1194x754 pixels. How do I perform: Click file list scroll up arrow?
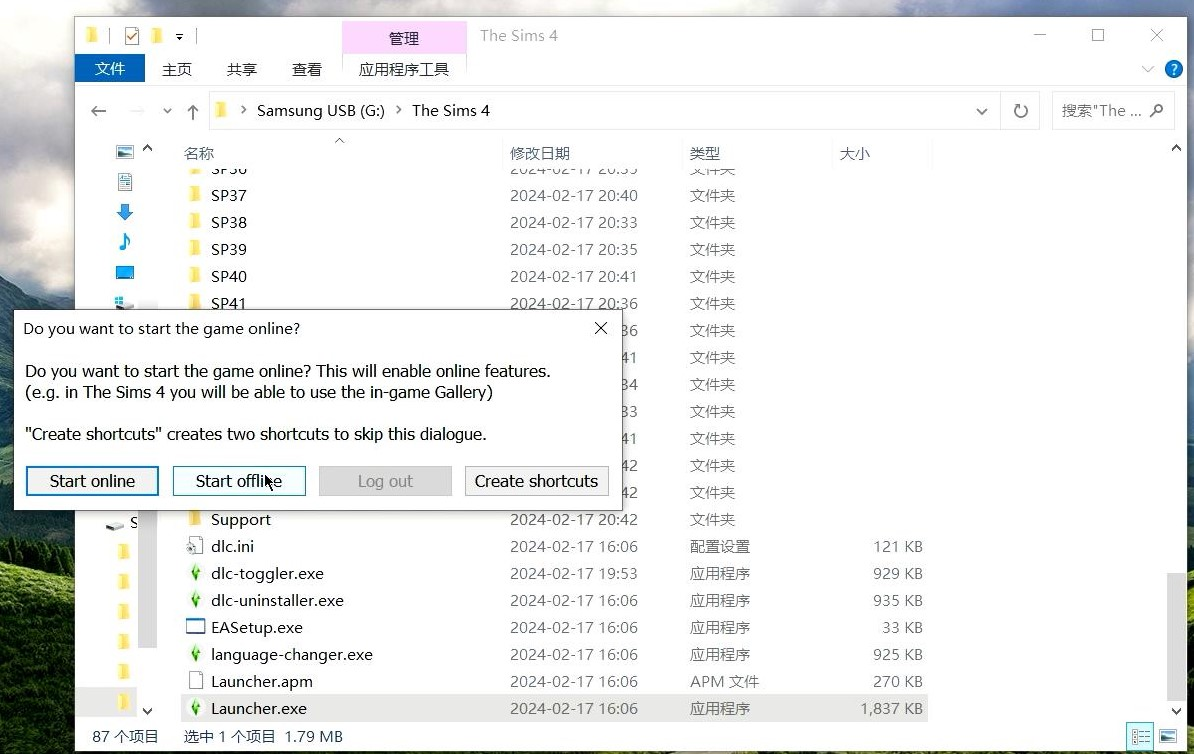click(x=1176, y=149)
